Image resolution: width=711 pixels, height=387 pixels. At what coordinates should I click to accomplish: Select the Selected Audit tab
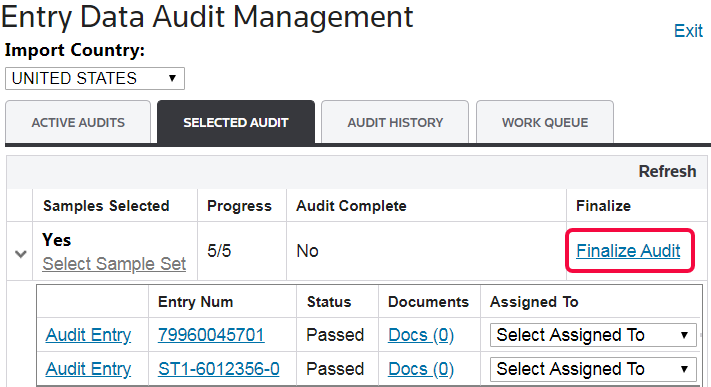tap(236, 122)
